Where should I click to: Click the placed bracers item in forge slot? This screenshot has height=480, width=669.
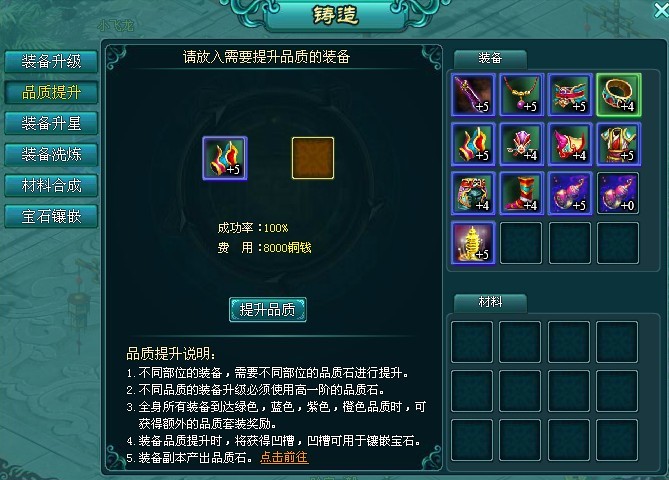point(225,158)
